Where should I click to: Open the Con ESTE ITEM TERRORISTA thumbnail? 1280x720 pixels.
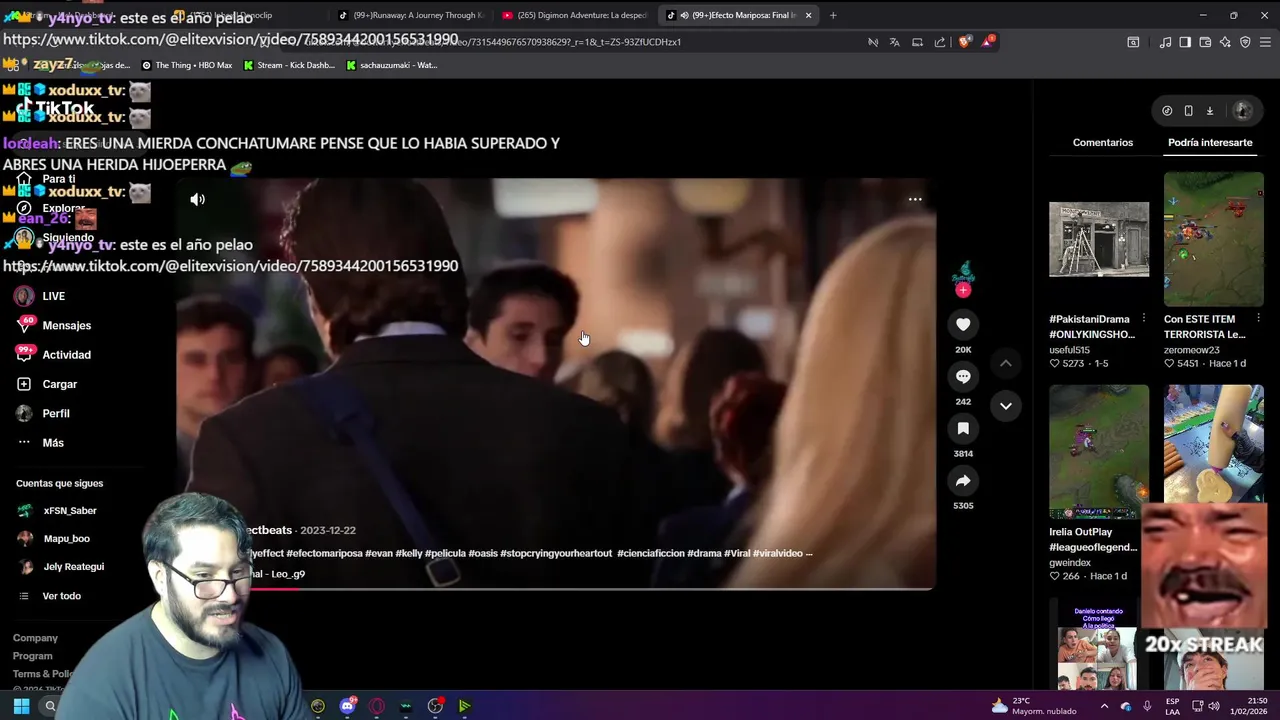point(1214,239)
